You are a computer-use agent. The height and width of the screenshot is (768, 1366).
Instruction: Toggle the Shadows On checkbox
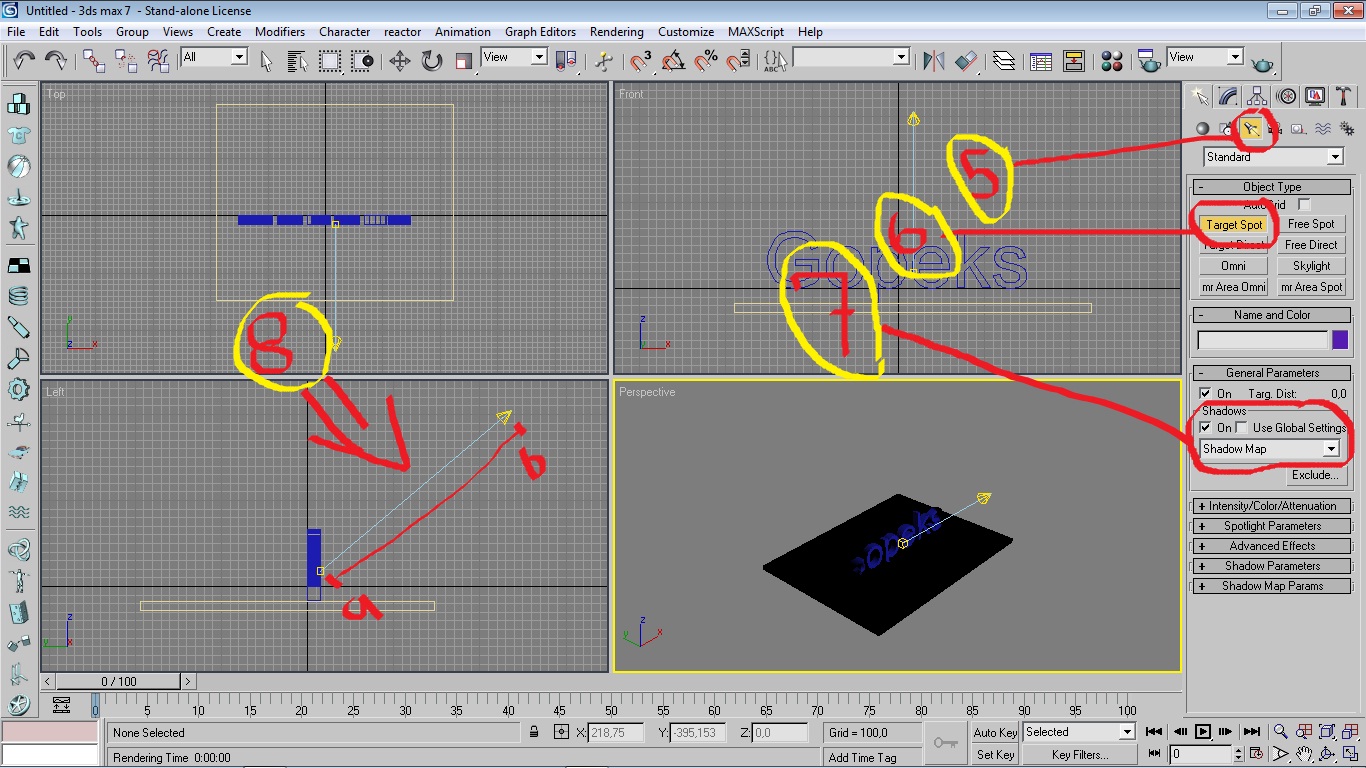tap(1207, 427)
